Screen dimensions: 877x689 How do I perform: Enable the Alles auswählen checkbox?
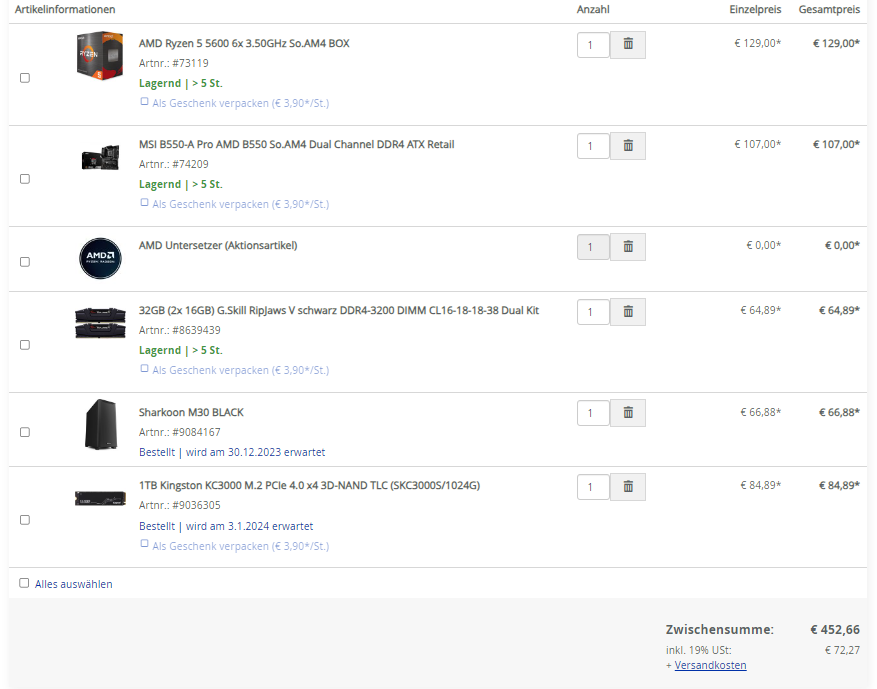[x=24, y=583]
